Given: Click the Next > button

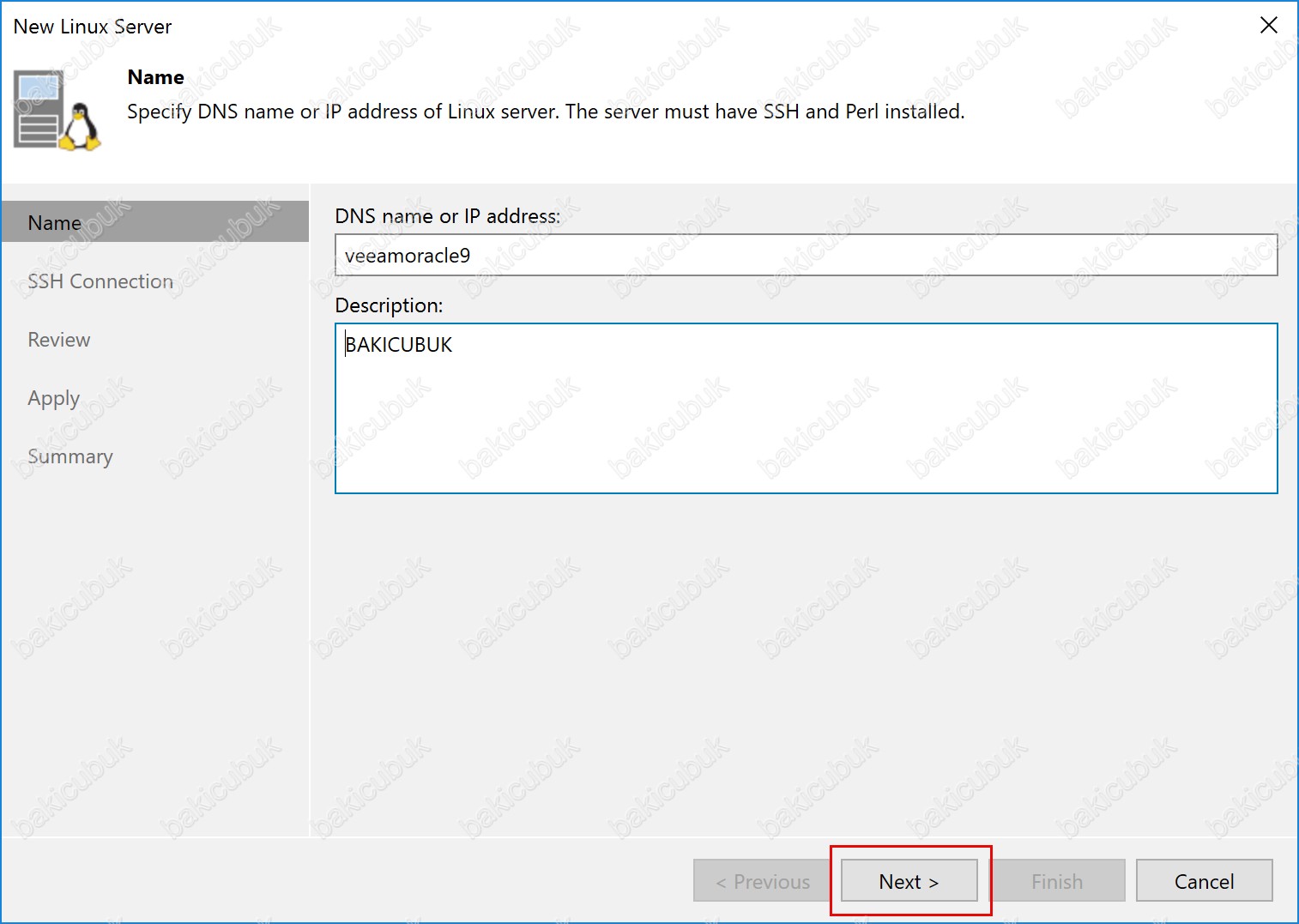Looking at the screenshot, I should coord(909,880).
